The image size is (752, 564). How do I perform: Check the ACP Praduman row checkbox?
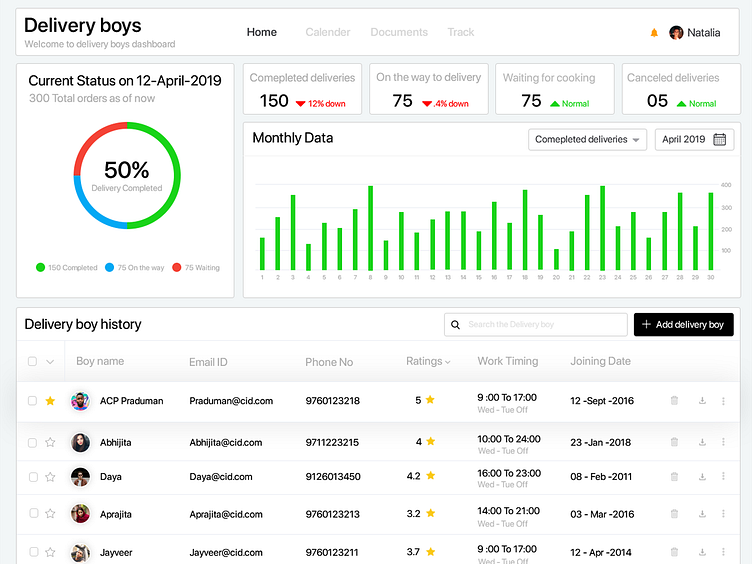tap(33, 401)
